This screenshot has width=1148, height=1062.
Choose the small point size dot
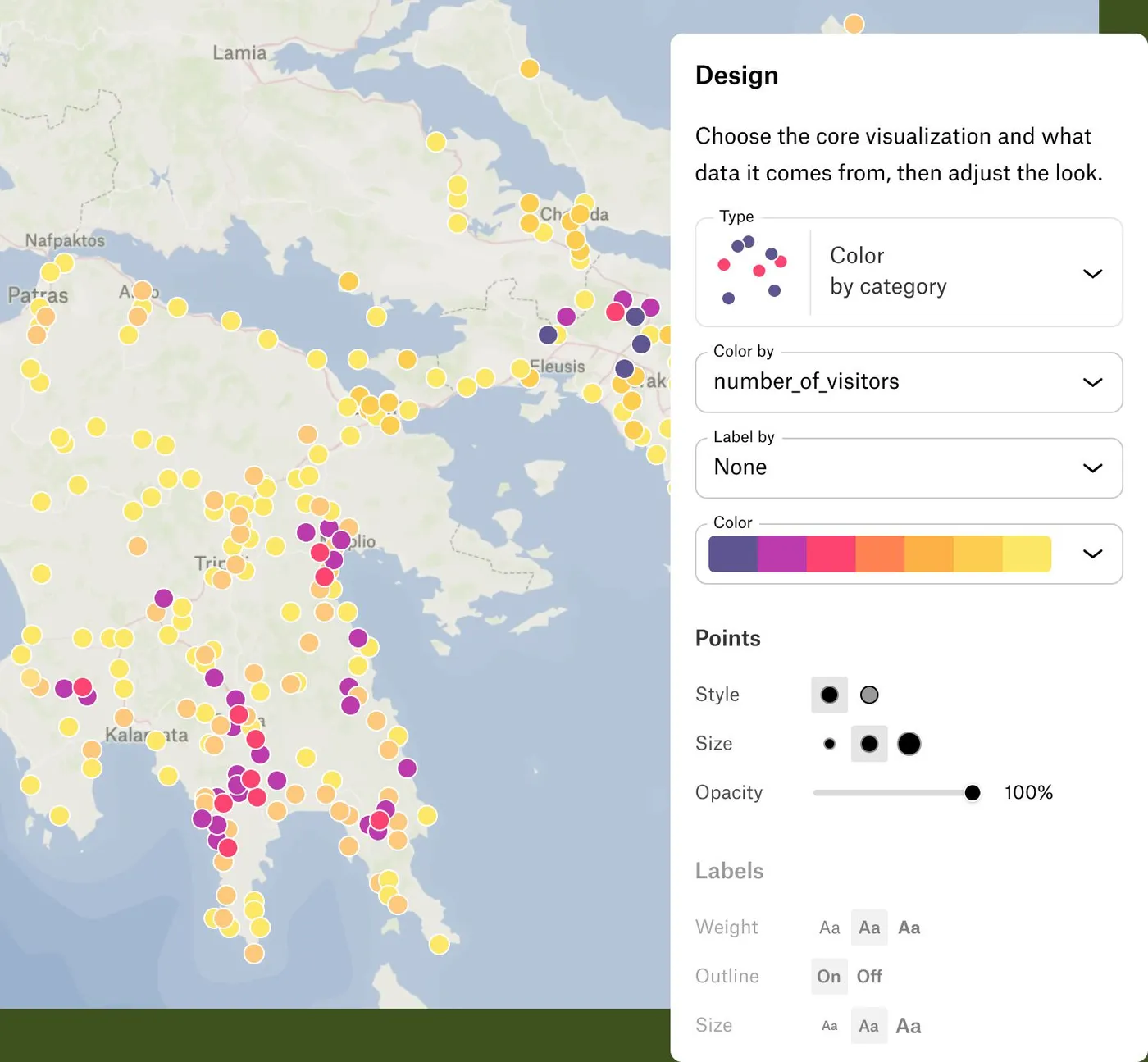point(829,744)
